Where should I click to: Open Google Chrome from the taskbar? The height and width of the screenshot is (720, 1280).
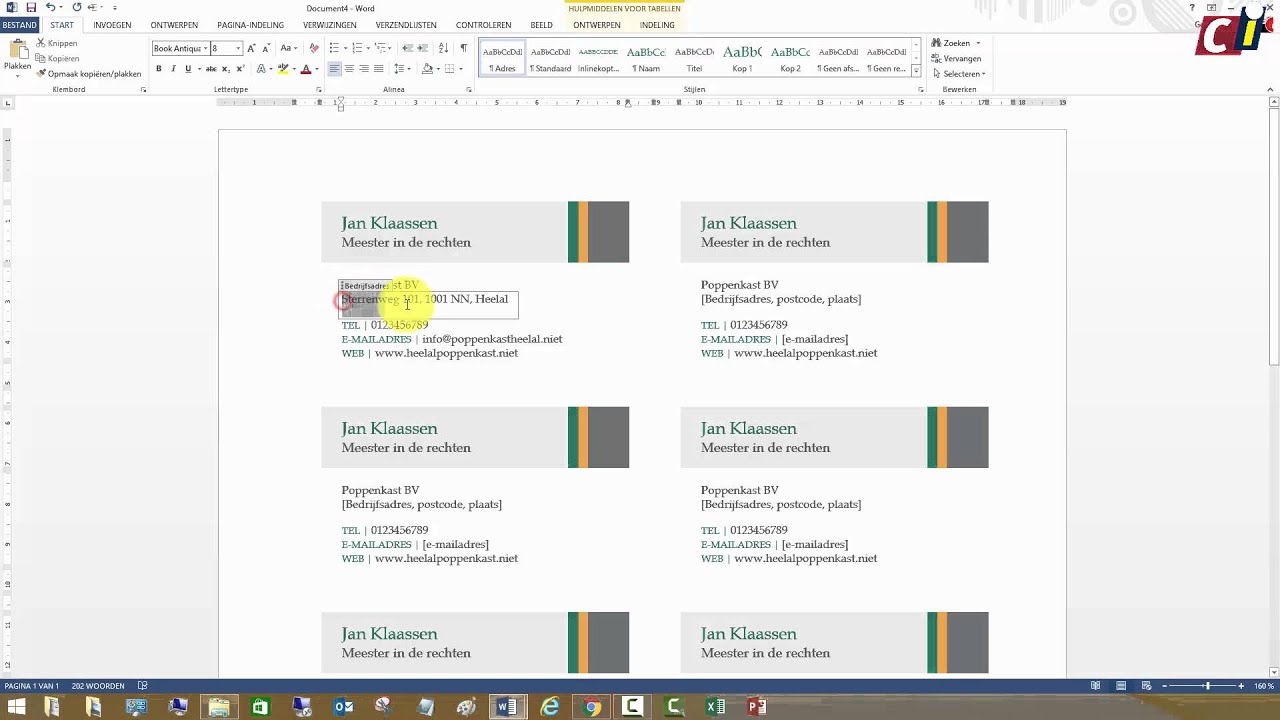(x=592, y=707)
